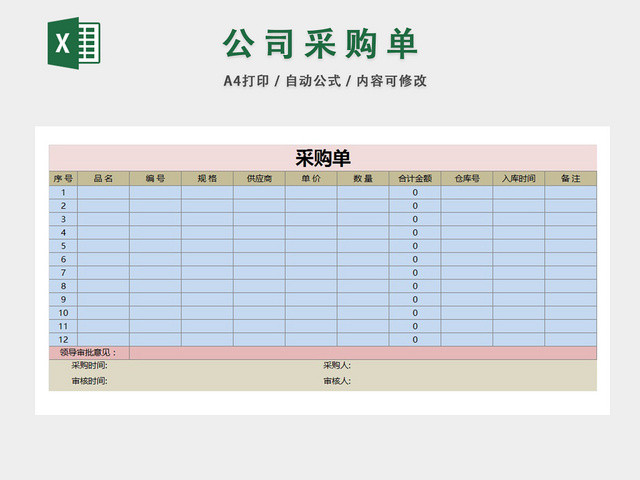Select the 数量 header cell
The height and width of the screenshot is (480, 640).
point(363,178)
